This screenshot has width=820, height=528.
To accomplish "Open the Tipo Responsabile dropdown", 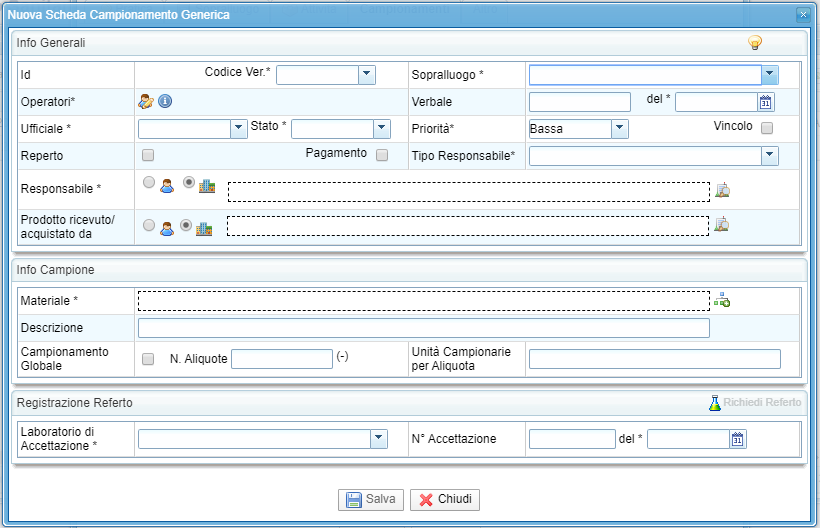I will 770,156.
